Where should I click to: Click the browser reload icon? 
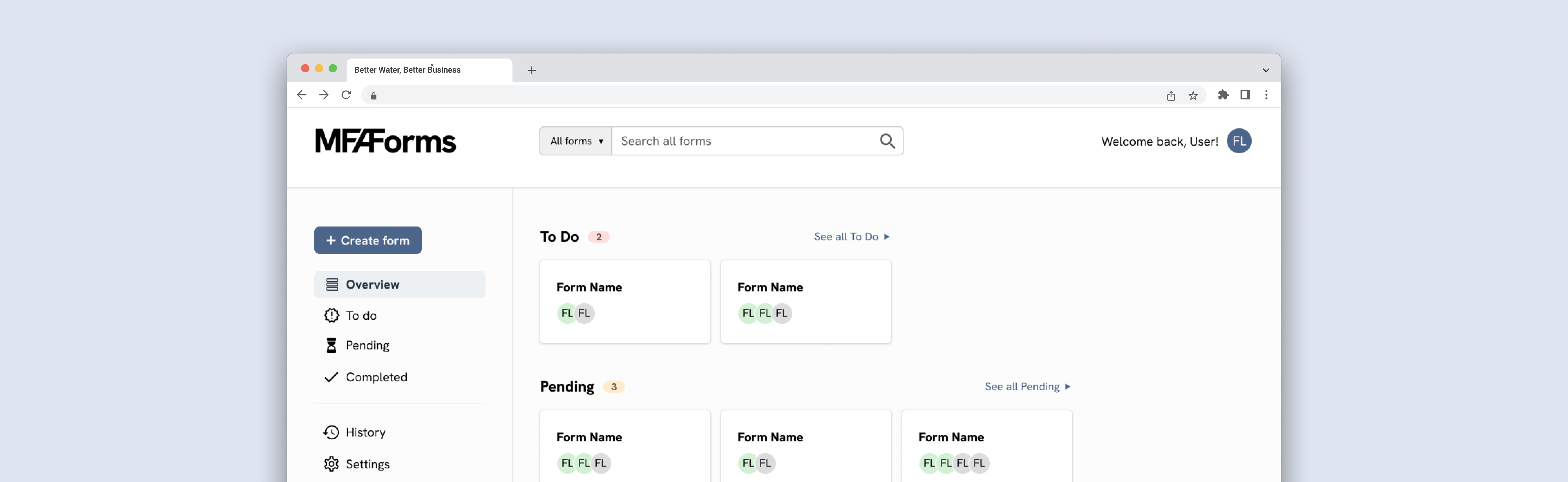346,95
